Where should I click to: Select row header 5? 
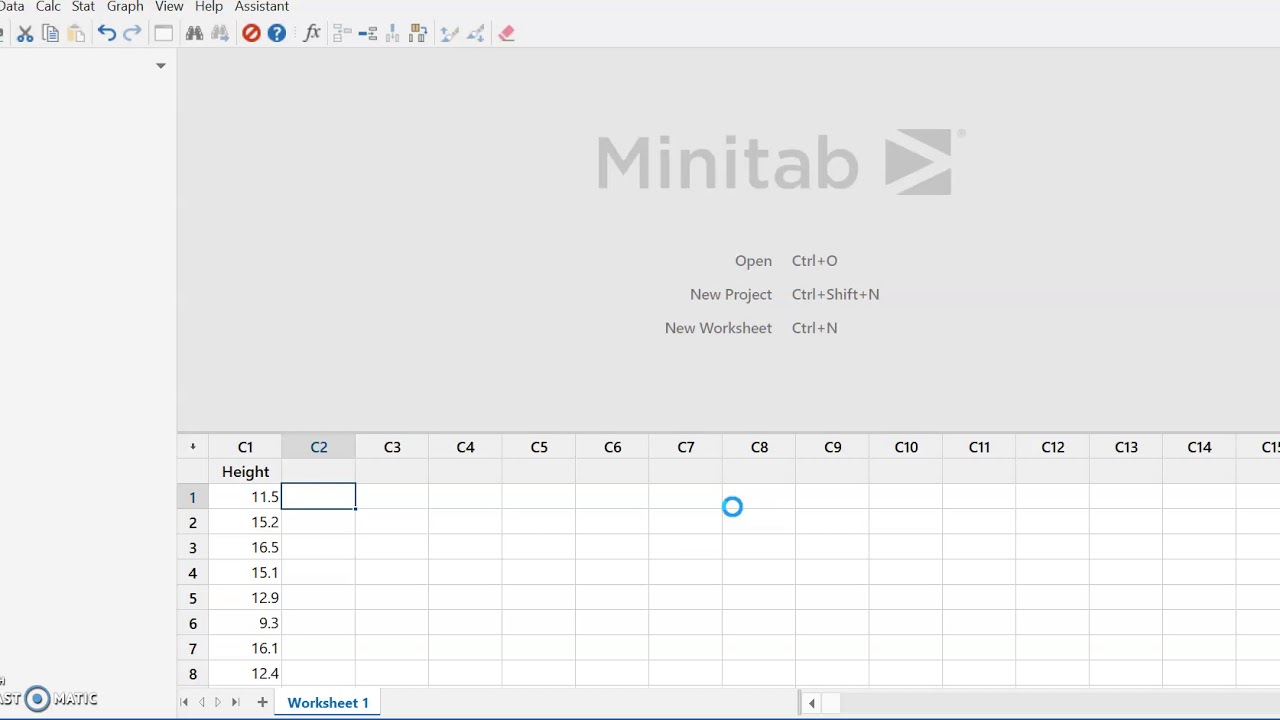click(193, 598)
